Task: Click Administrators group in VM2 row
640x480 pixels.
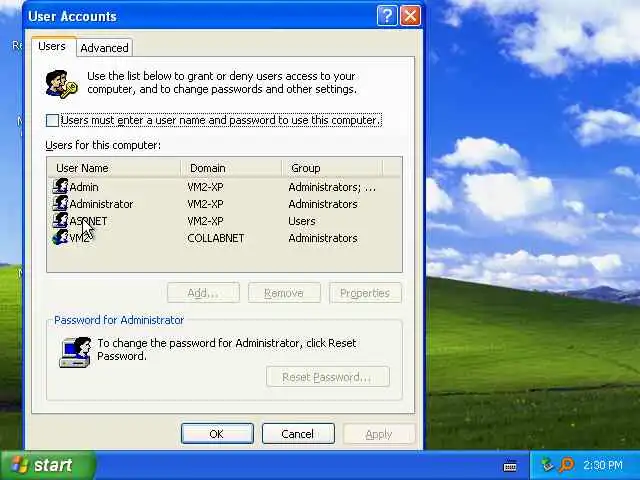Action: pos(323,238)
